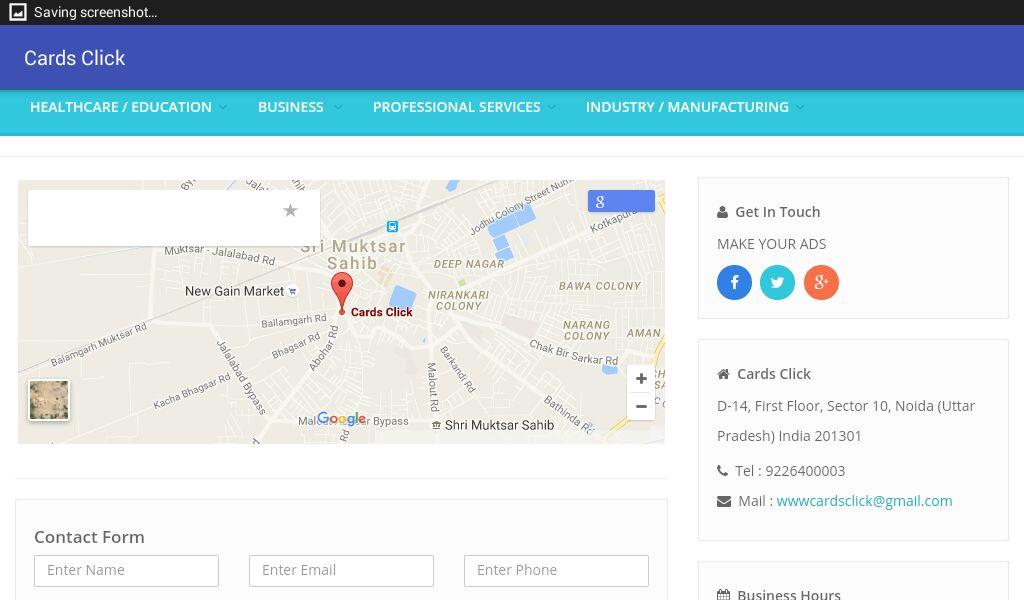This screenshot has width=1024, height=600.
Task: Focus the Enter Email field
Action: (341, 571)
